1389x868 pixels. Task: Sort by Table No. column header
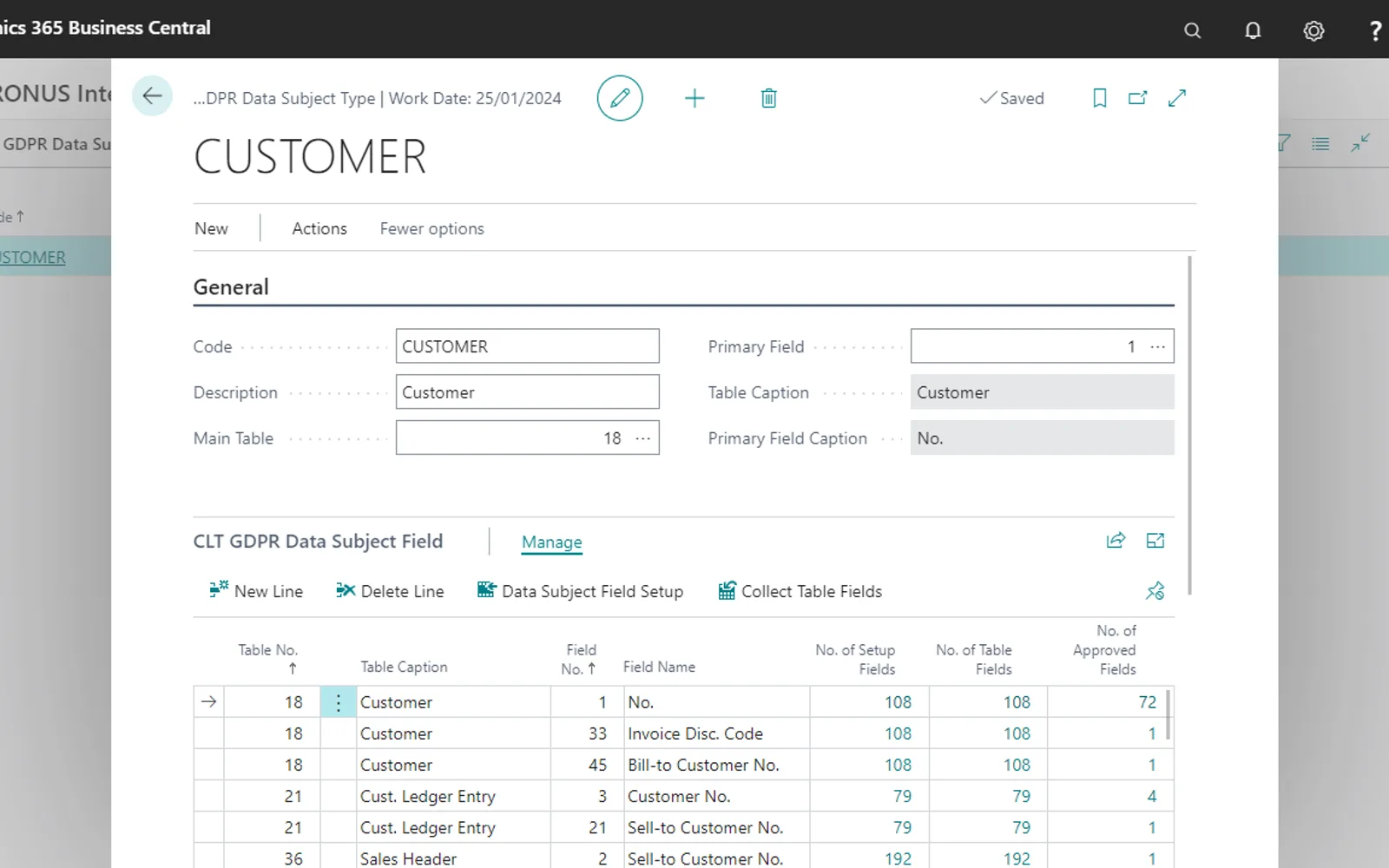pyautogui.click(x=268, y=657)
